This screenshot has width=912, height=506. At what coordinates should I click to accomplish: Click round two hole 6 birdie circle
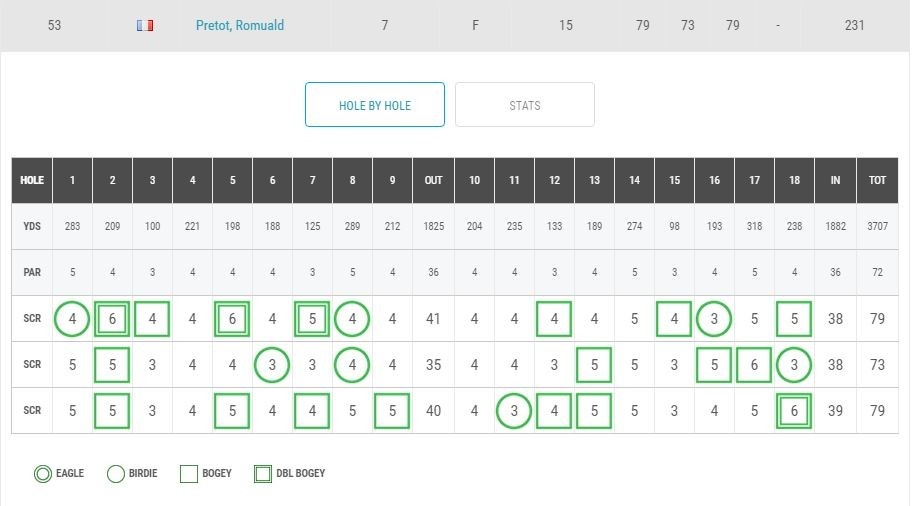[x=272, y=365]
